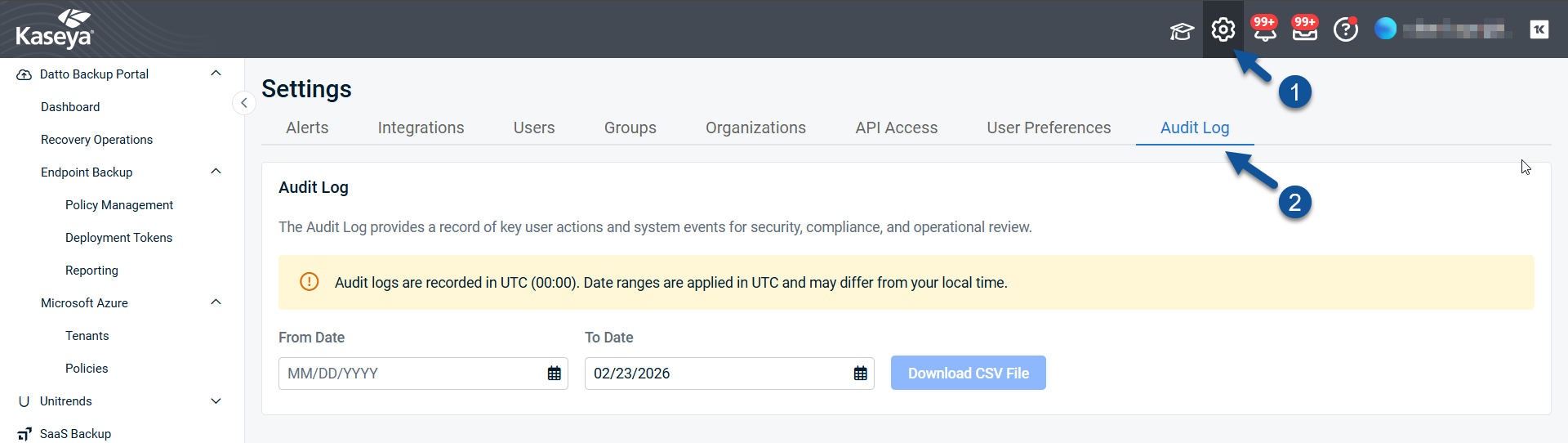Open the From Date calendar picker icon
Image resolution: width=1568 pixels, height=443 pixels.
[x=555, y=374]
